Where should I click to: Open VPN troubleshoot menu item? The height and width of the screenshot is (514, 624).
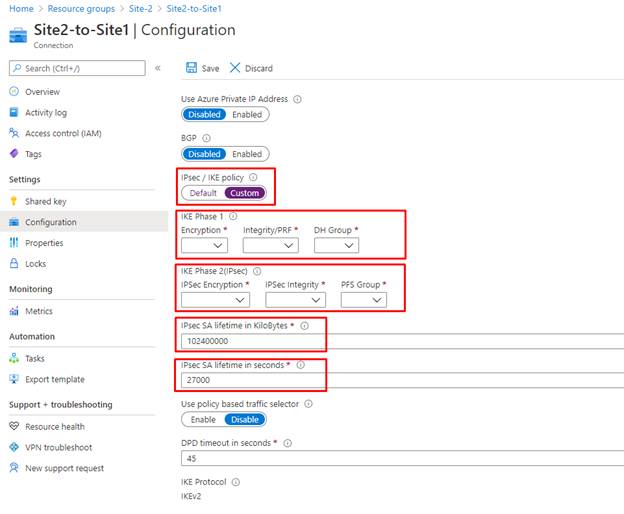pyautogui.click(x=58, y=447)
